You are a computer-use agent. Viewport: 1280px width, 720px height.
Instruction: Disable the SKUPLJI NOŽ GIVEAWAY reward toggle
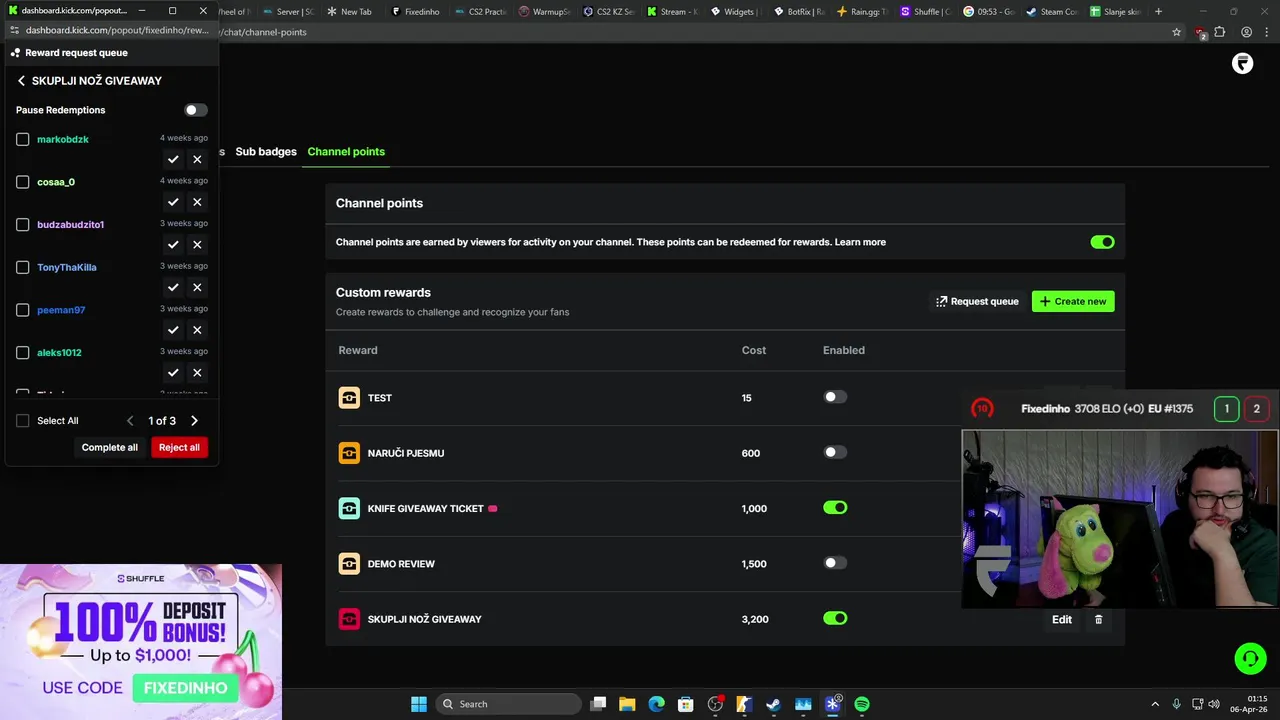[x=835, y=618]
